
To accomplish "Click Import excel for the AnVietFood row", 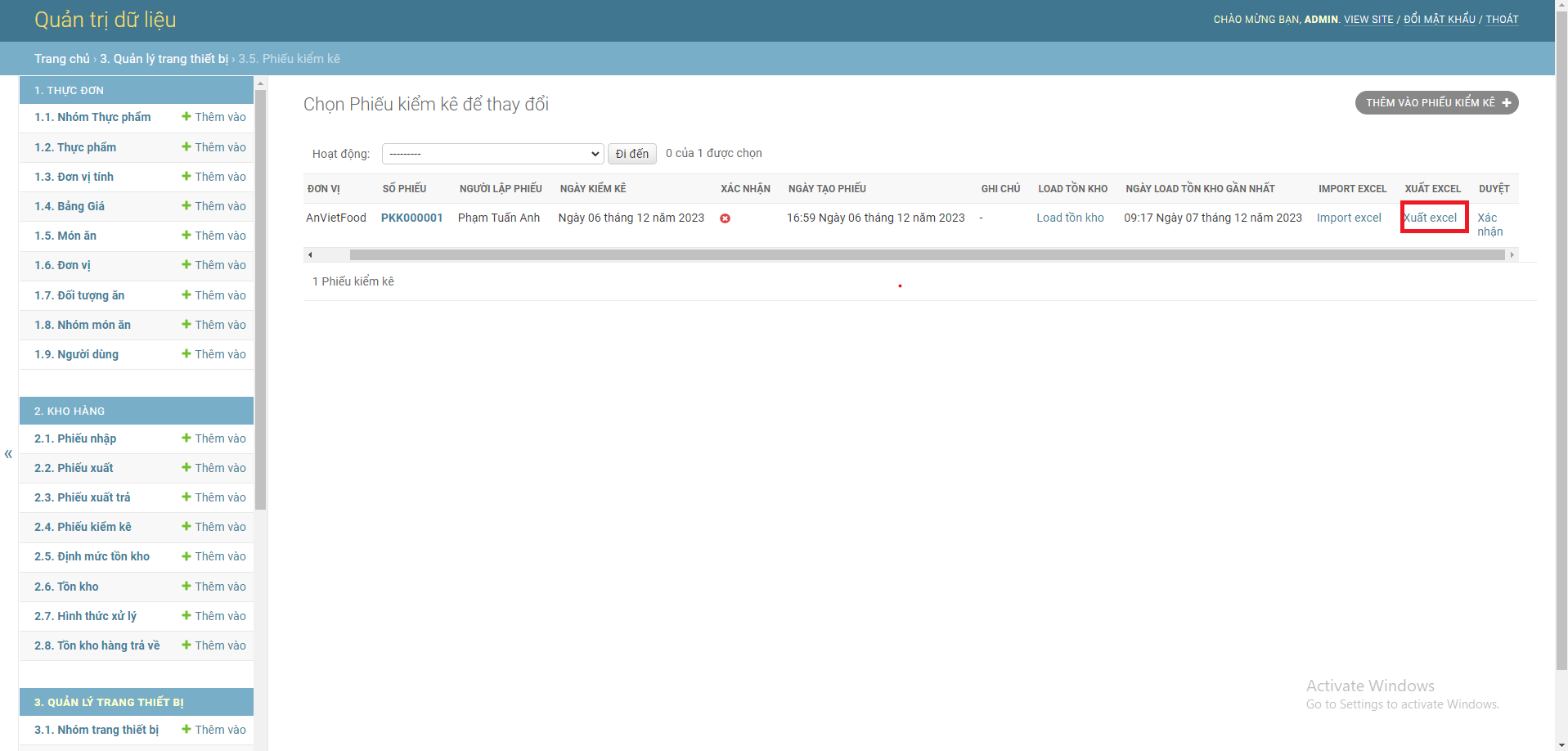I will tap(1348, 218).
